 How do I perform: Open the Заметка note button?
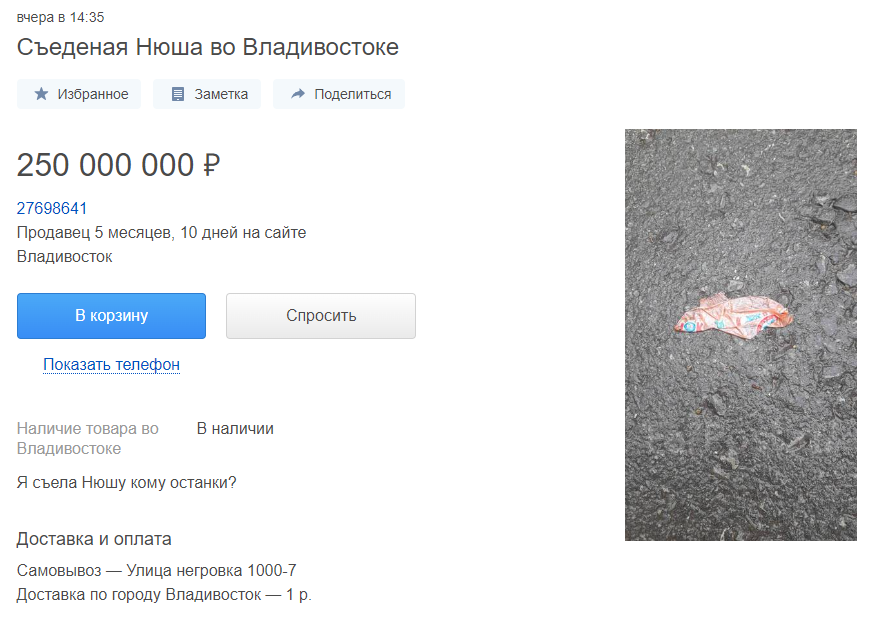(207, 94)
